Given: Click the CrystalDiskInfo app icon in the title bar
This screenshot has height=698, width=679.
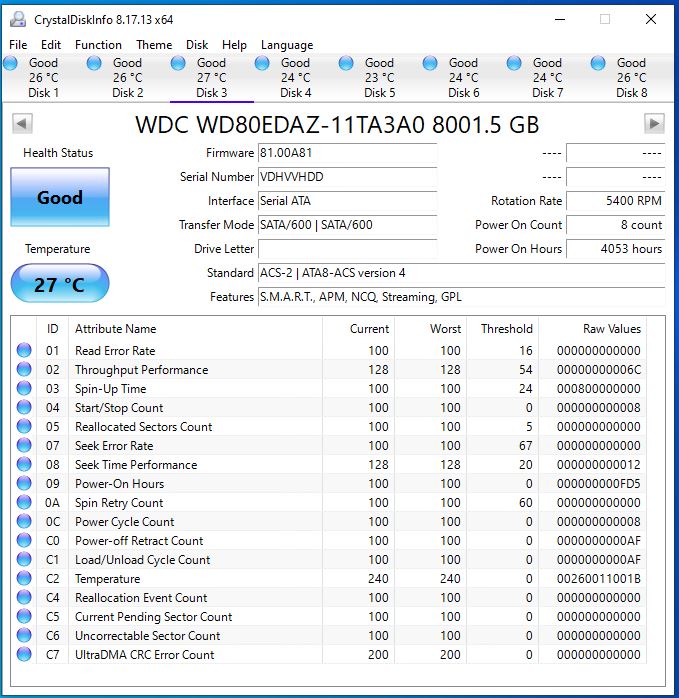Looking at the screenshot, I should [x=18, y=19].
